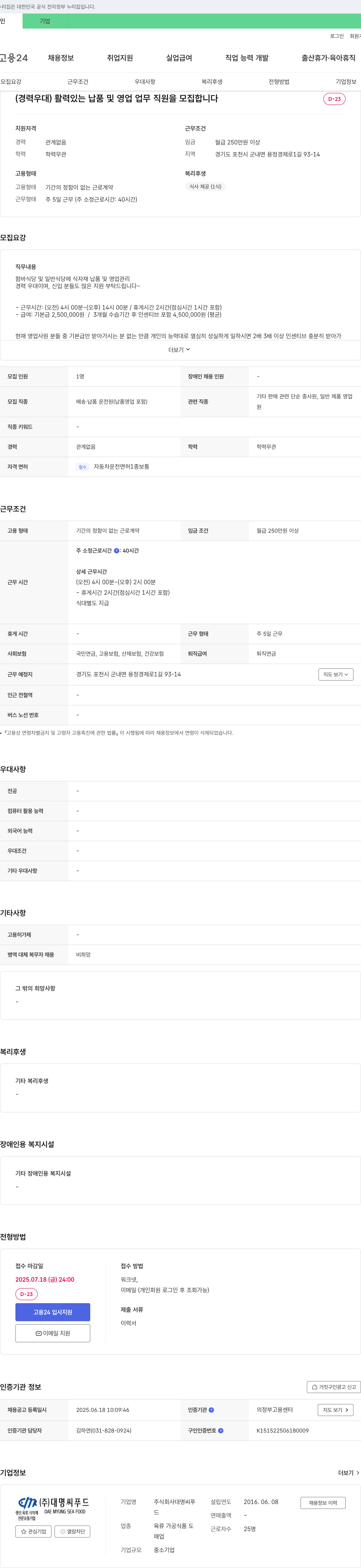
Task: Open the 취업지원 menu
Action: point(120,58)
